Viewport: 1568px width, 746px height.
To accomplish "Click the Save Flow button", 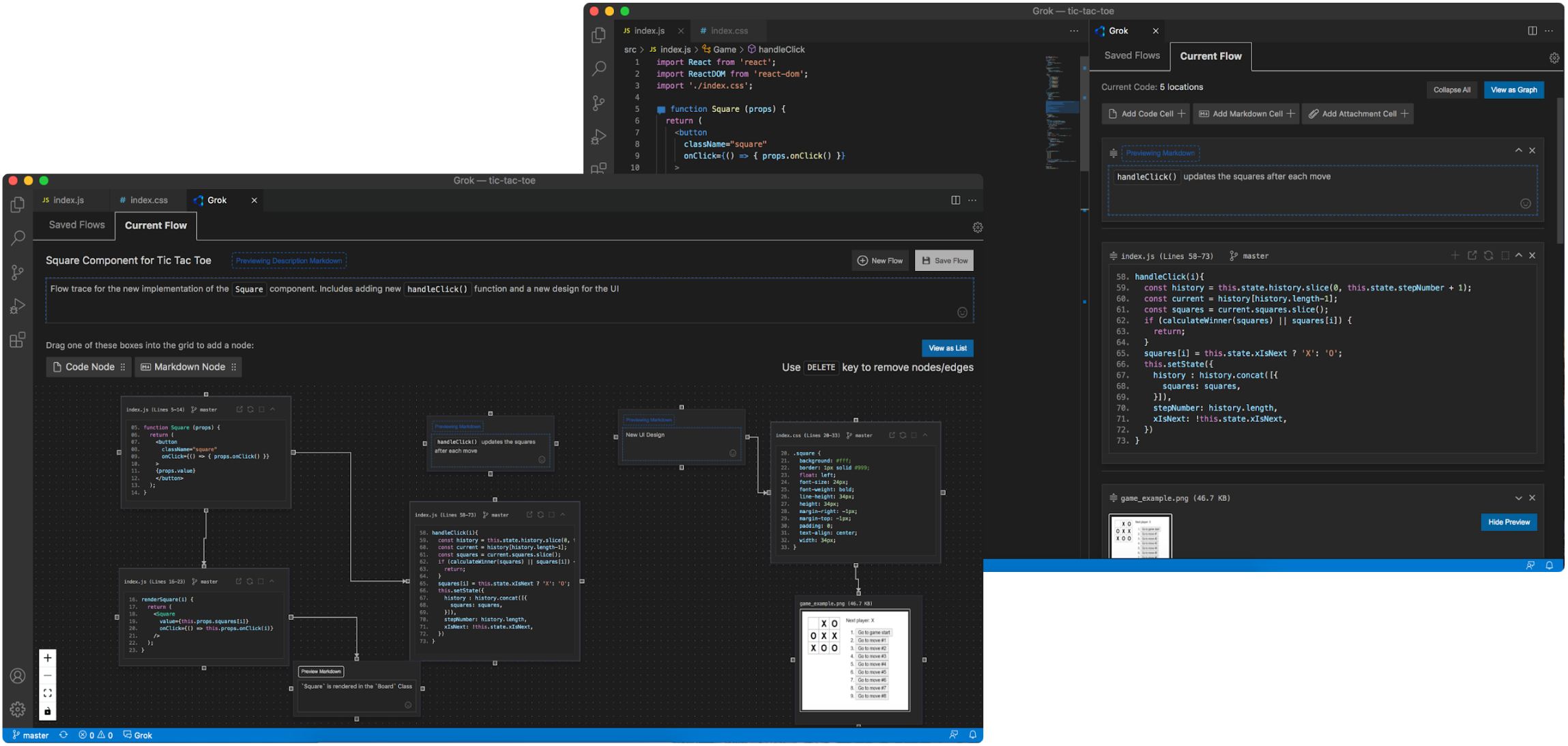I will (944, 261).
